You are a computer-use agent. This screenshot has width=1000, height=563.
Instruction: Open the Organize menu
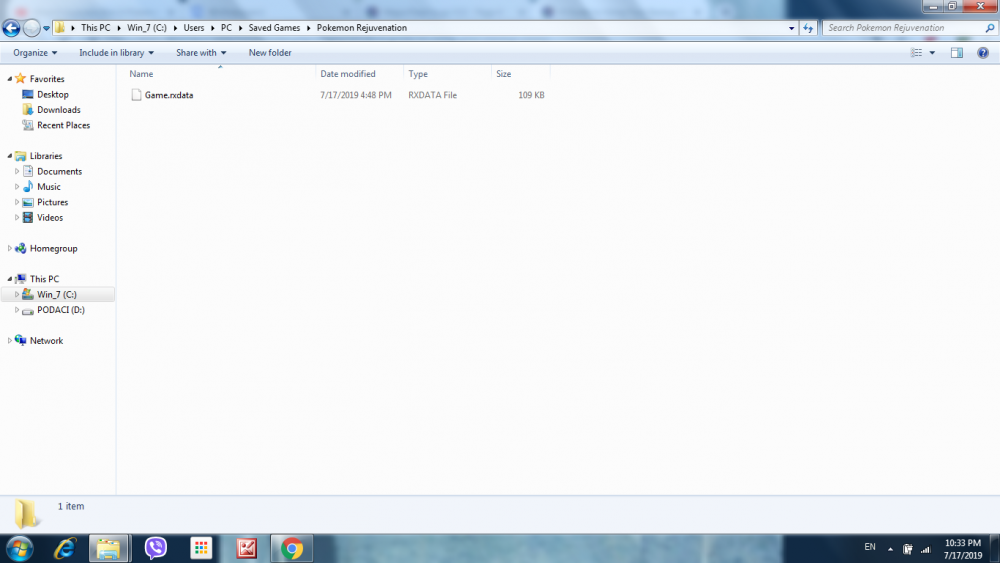[35, 53]
